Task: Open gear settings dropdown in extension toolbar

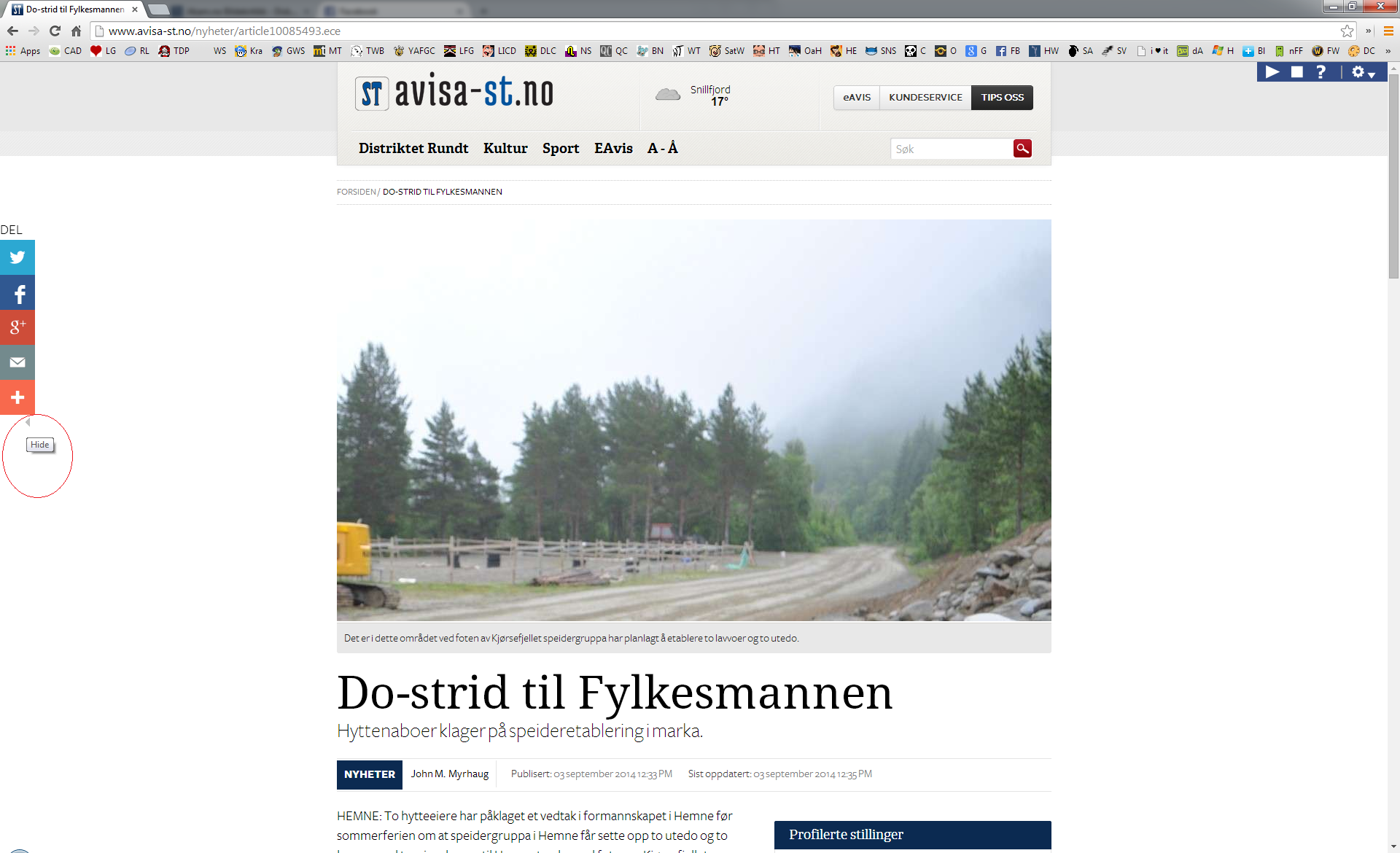Action: (1363, 71)
